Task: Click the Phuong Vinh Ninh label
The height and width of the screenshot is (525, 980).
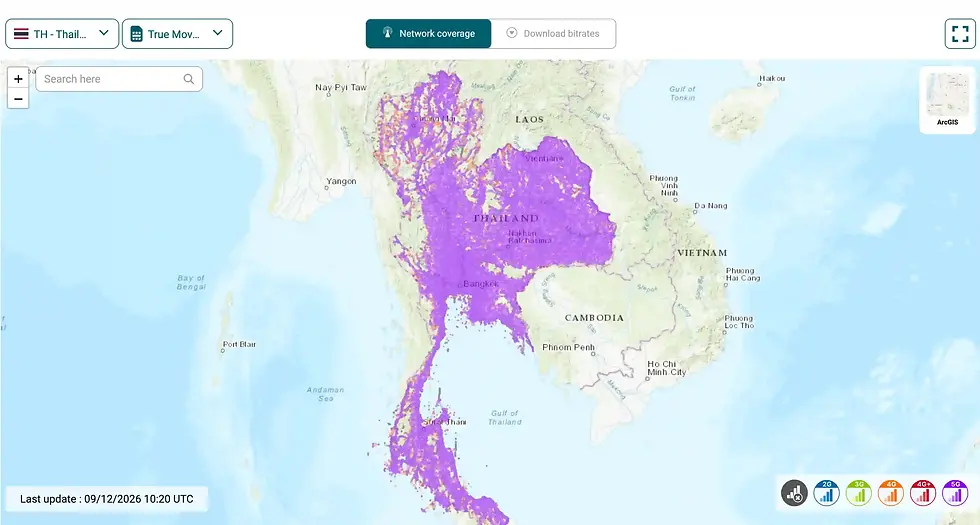Action: tap(663, 186)
